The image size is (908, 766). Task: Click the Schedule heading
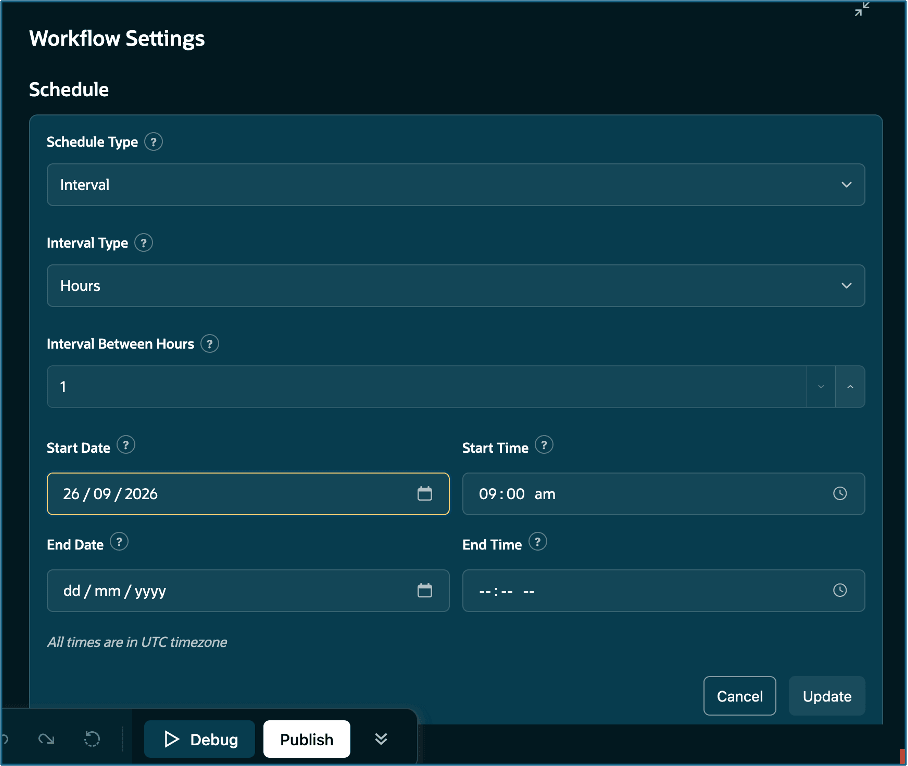coord(69,90)
